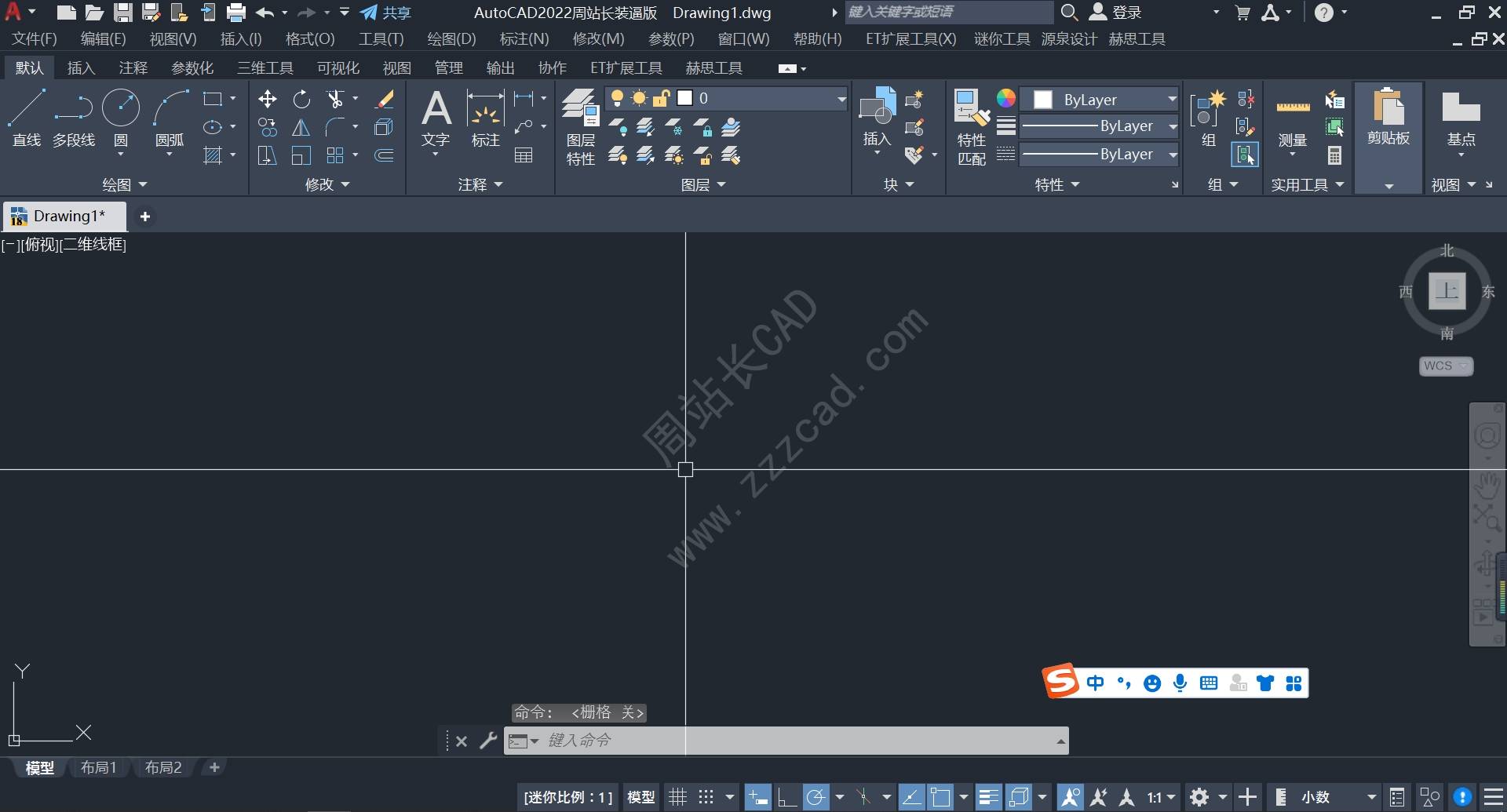The width and height of the screenshot is (1507, 812).
Task: Click the Explode tool icon
Action: [385, 127]
